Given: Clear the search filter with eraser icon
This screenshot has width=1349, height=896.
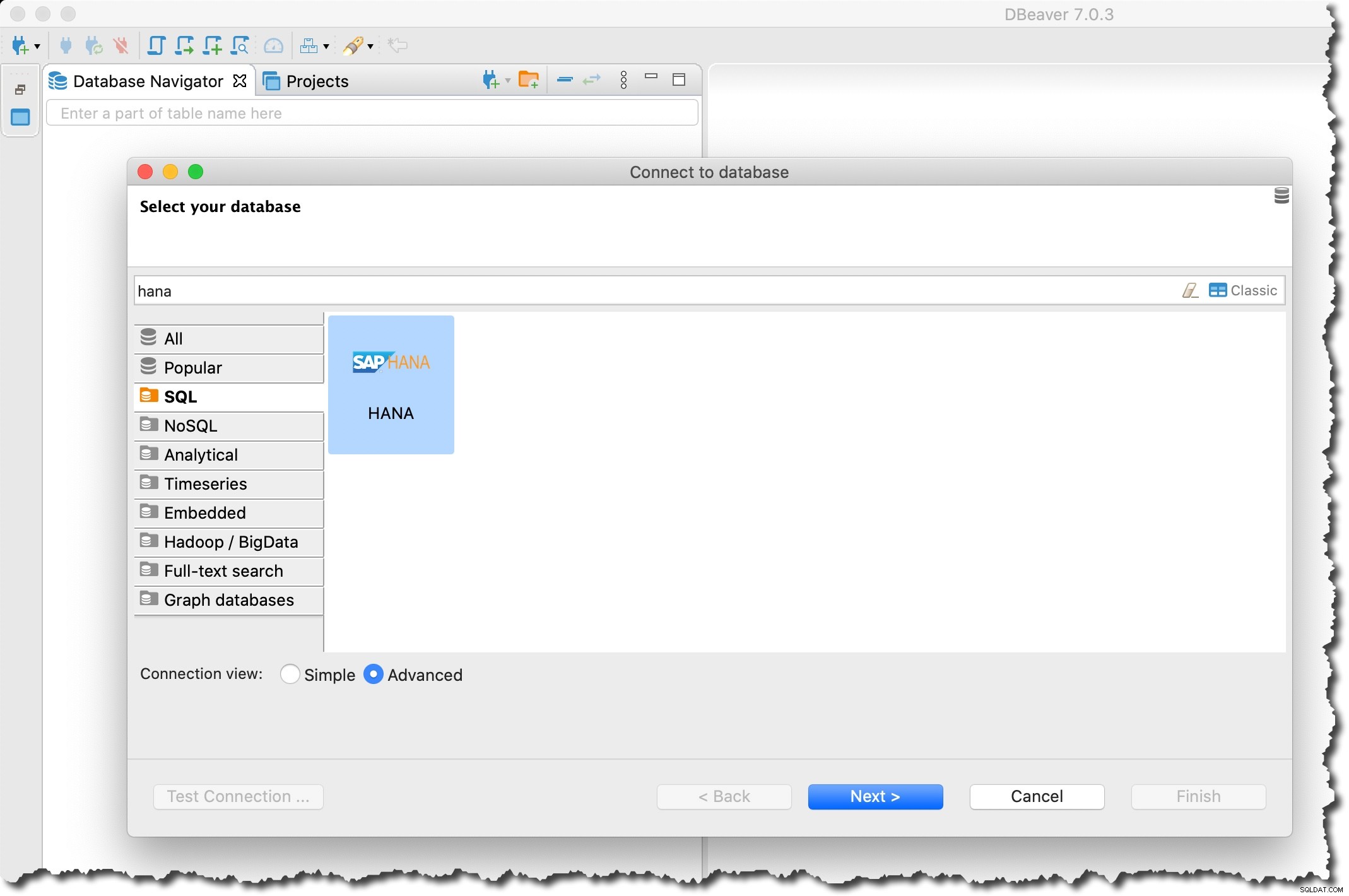Looking at the screenshot, I should pos(1190,290).
